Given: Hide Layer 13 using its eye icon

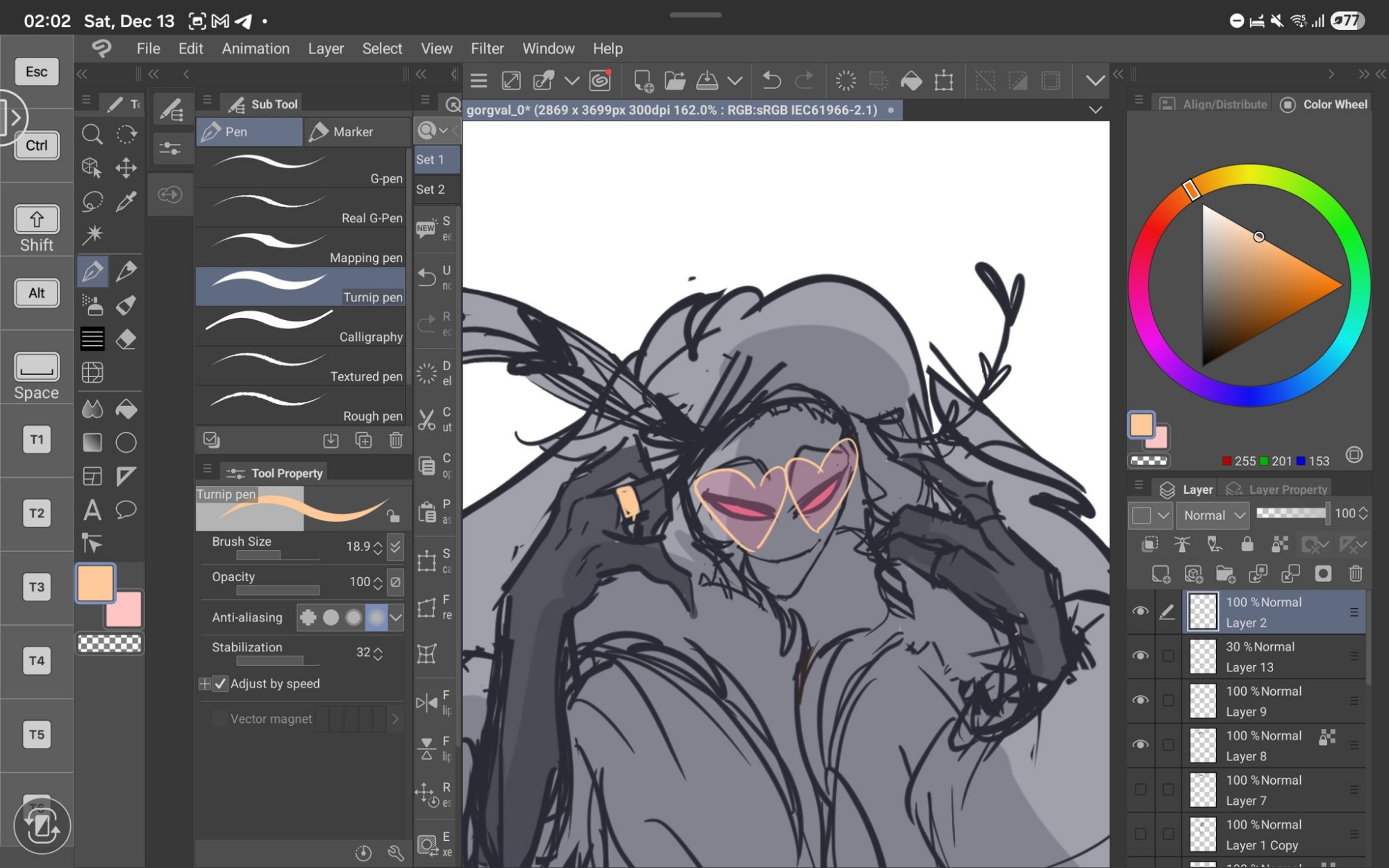Looking at the screenshot, I should tap(1140, 656).
